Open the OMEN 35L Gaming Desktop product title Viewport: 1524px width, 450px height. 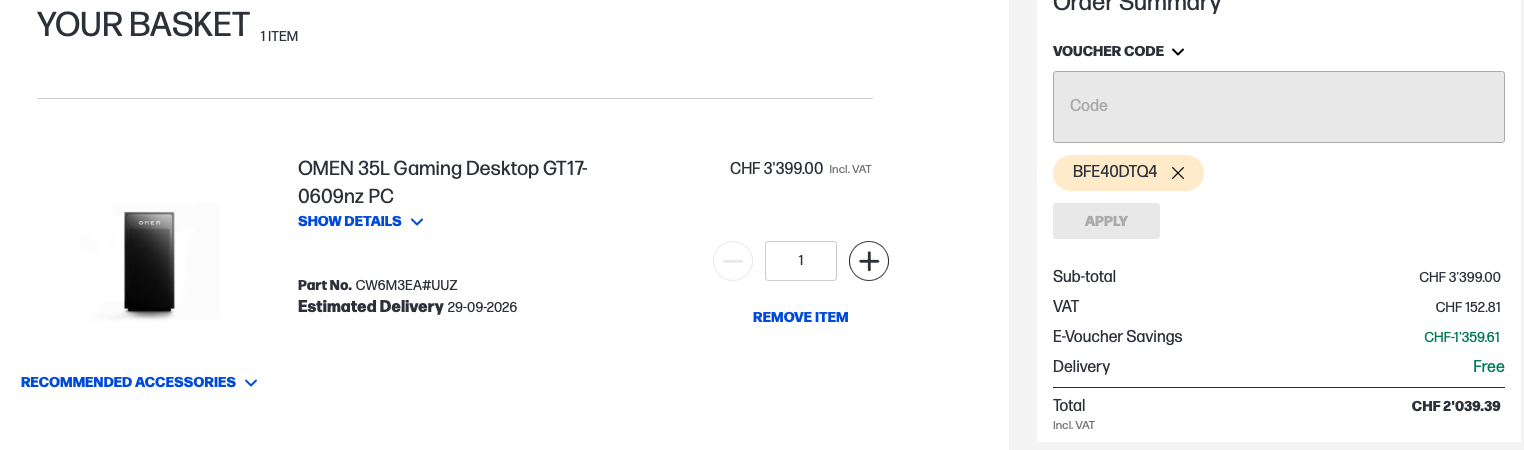(443, 182)
